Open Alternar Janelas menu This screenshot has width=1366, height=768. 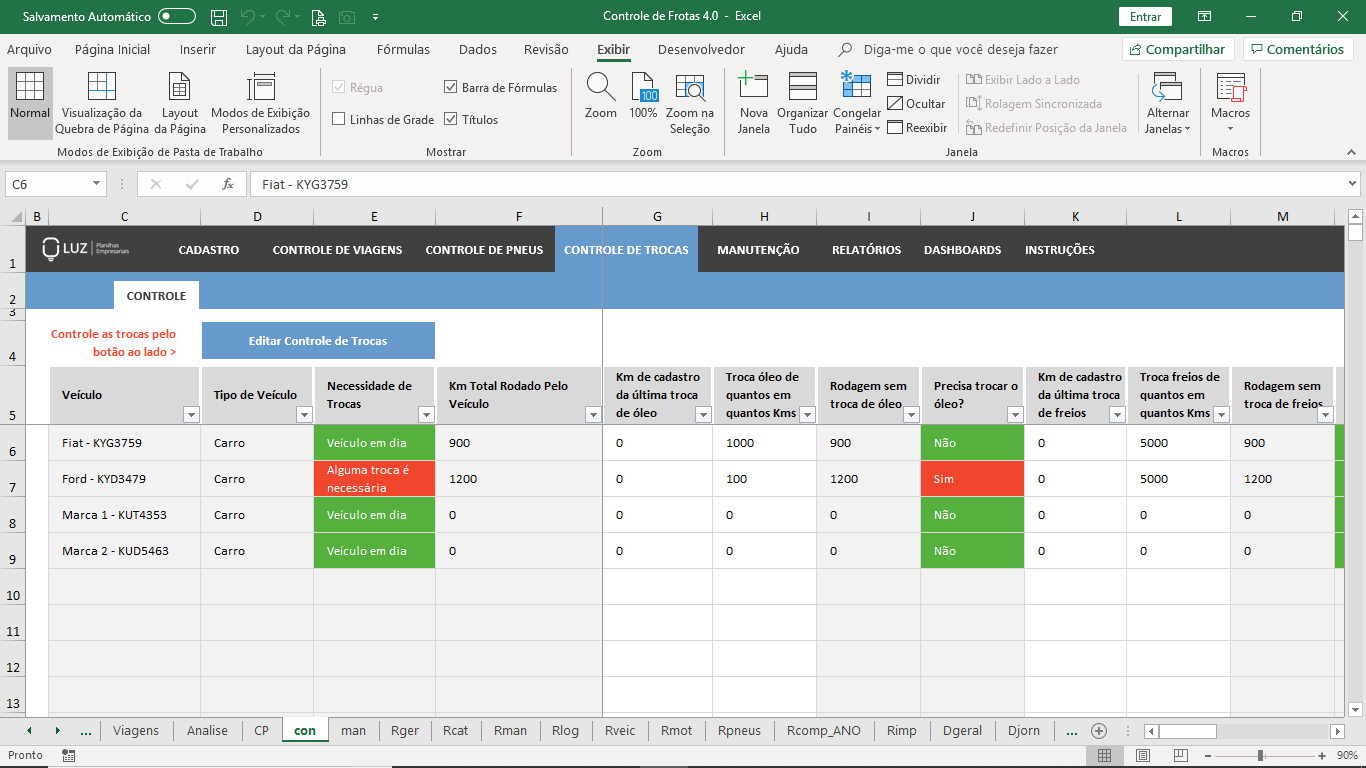[1167, 103]
